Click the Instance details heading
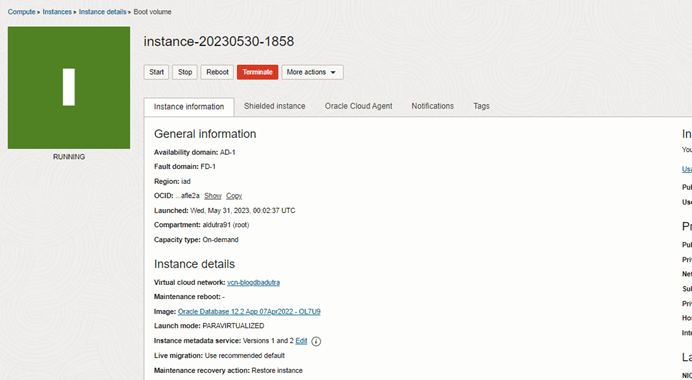 [194, 264]
